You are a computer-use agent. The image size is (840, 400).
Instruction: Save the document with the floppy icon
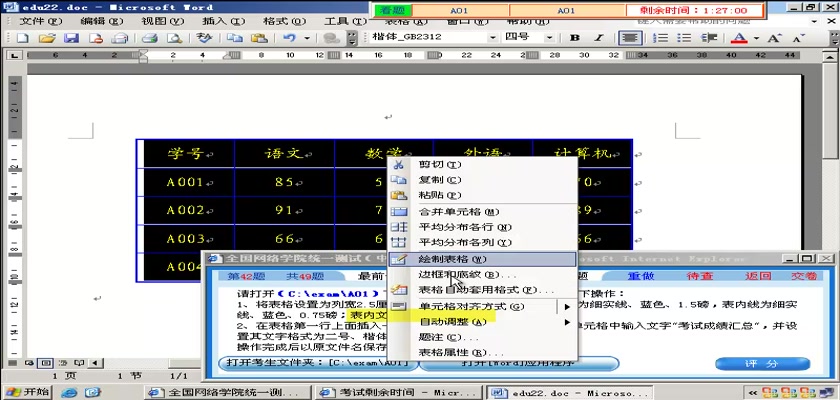pyautogui.click(x=71, y=38)
